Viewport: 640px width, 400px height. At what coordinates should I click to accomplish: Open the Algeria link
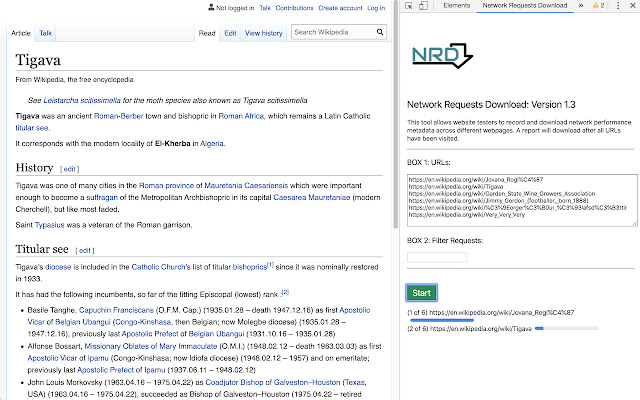(x=212, y=144)
